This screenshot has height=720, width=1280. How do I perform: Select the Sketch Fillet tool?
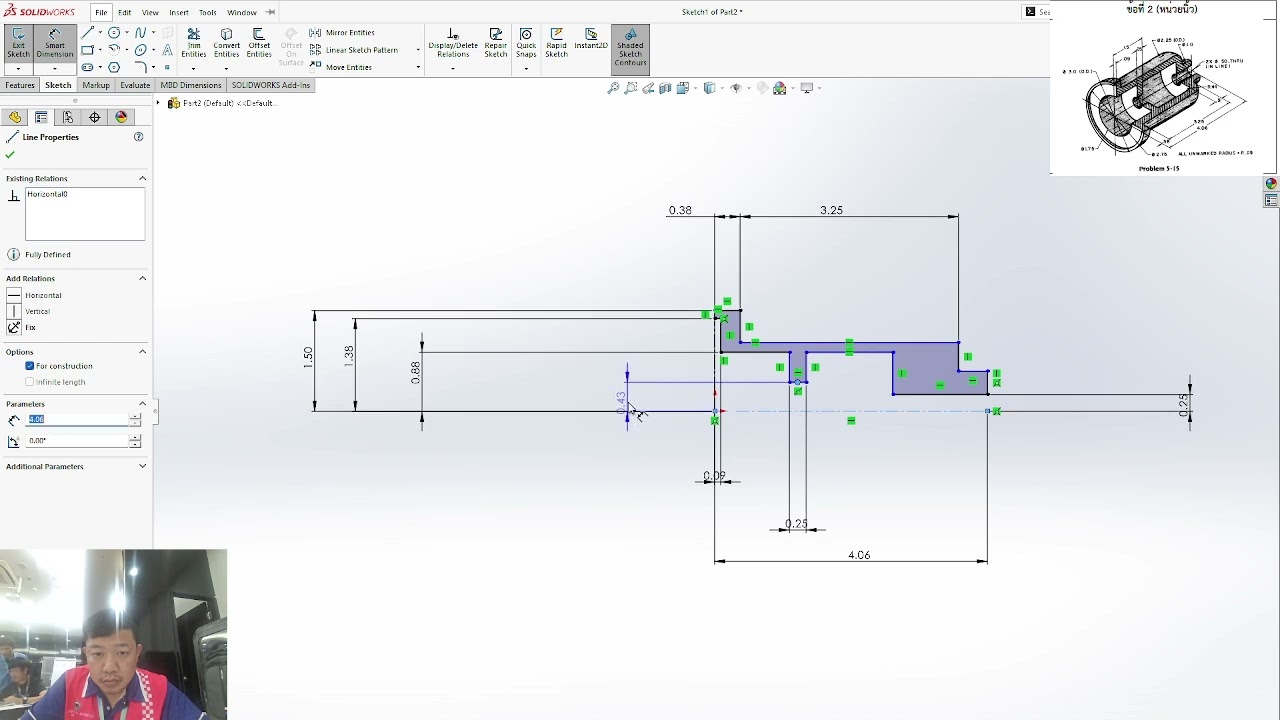(x=141, y=67)
